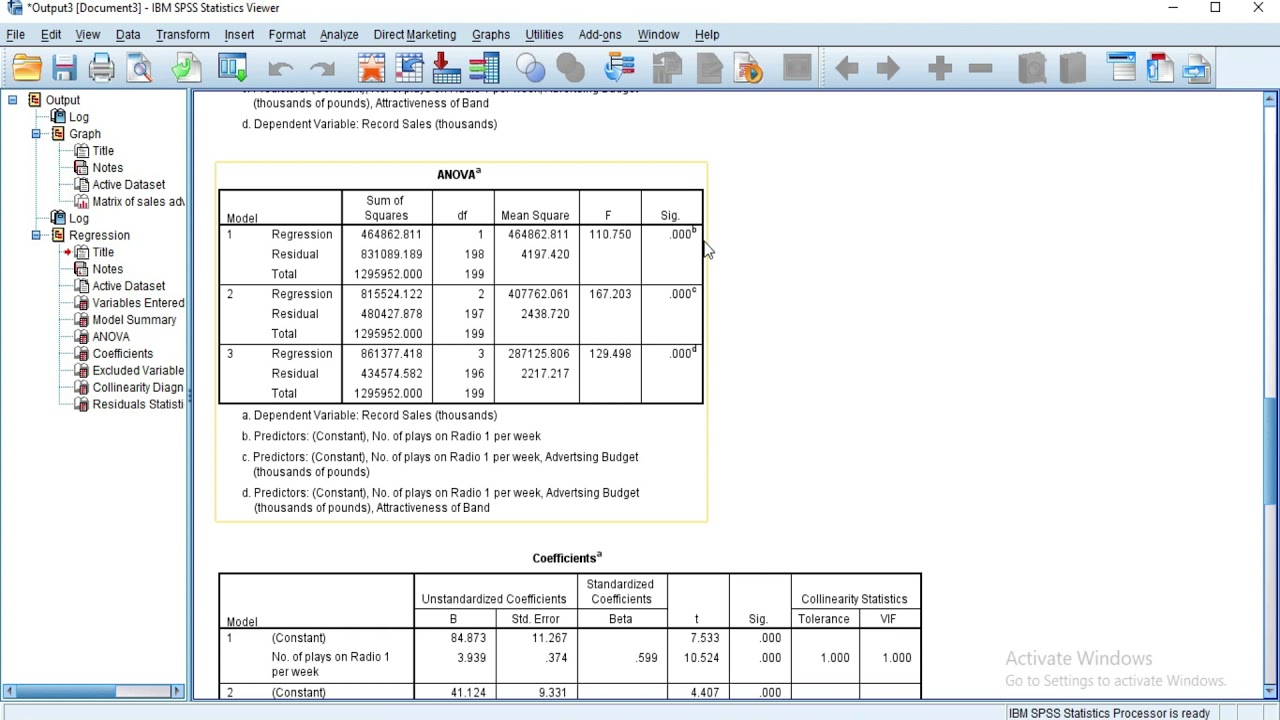The image size is (1280, 720).
Task: Click the Insert heading toolbar icon
Action: (1122, 68)
